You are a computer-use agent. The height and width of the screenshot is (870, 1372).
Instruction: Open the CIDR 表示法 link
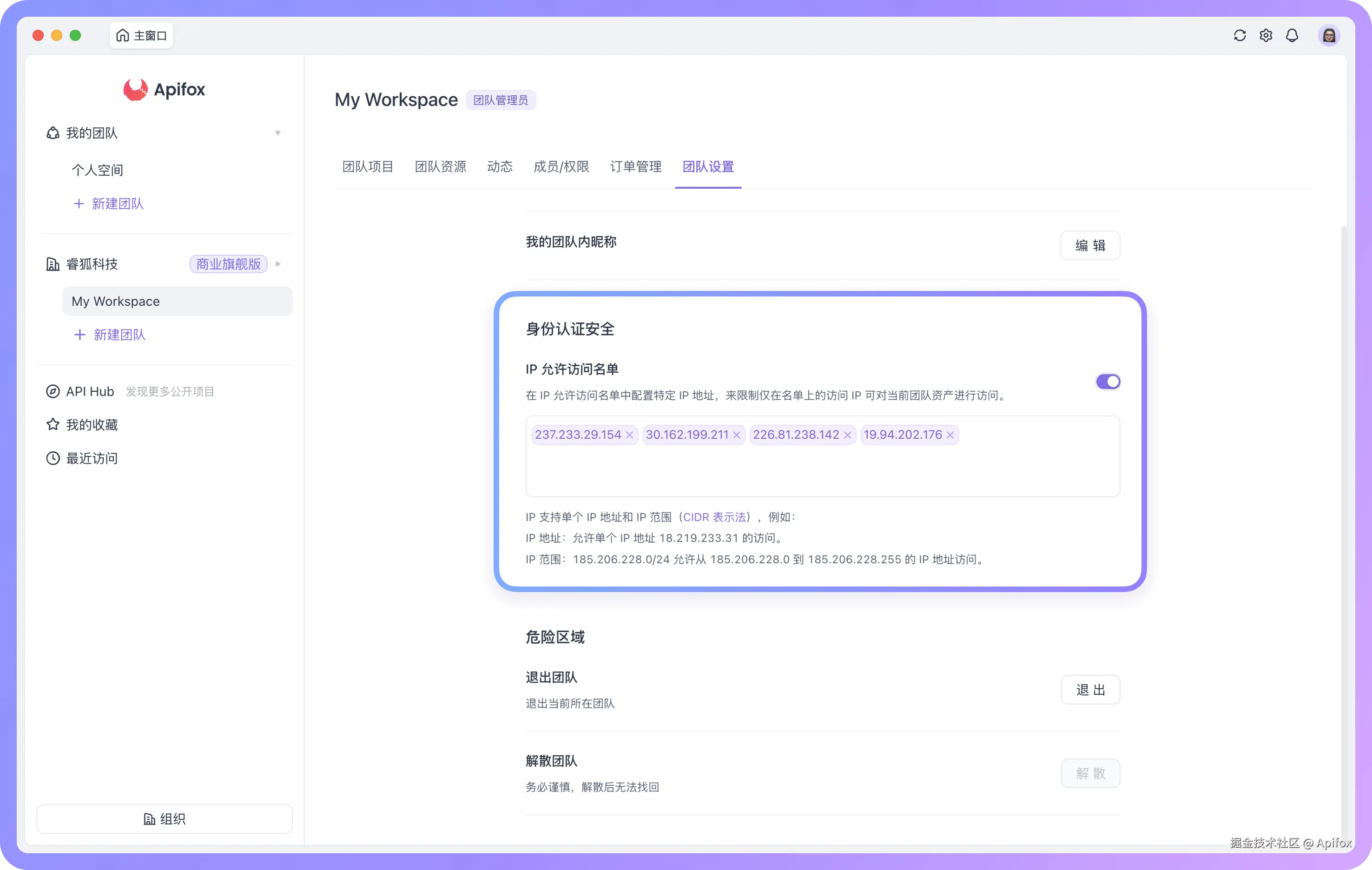pyautogui.click(x=714, y=517)
